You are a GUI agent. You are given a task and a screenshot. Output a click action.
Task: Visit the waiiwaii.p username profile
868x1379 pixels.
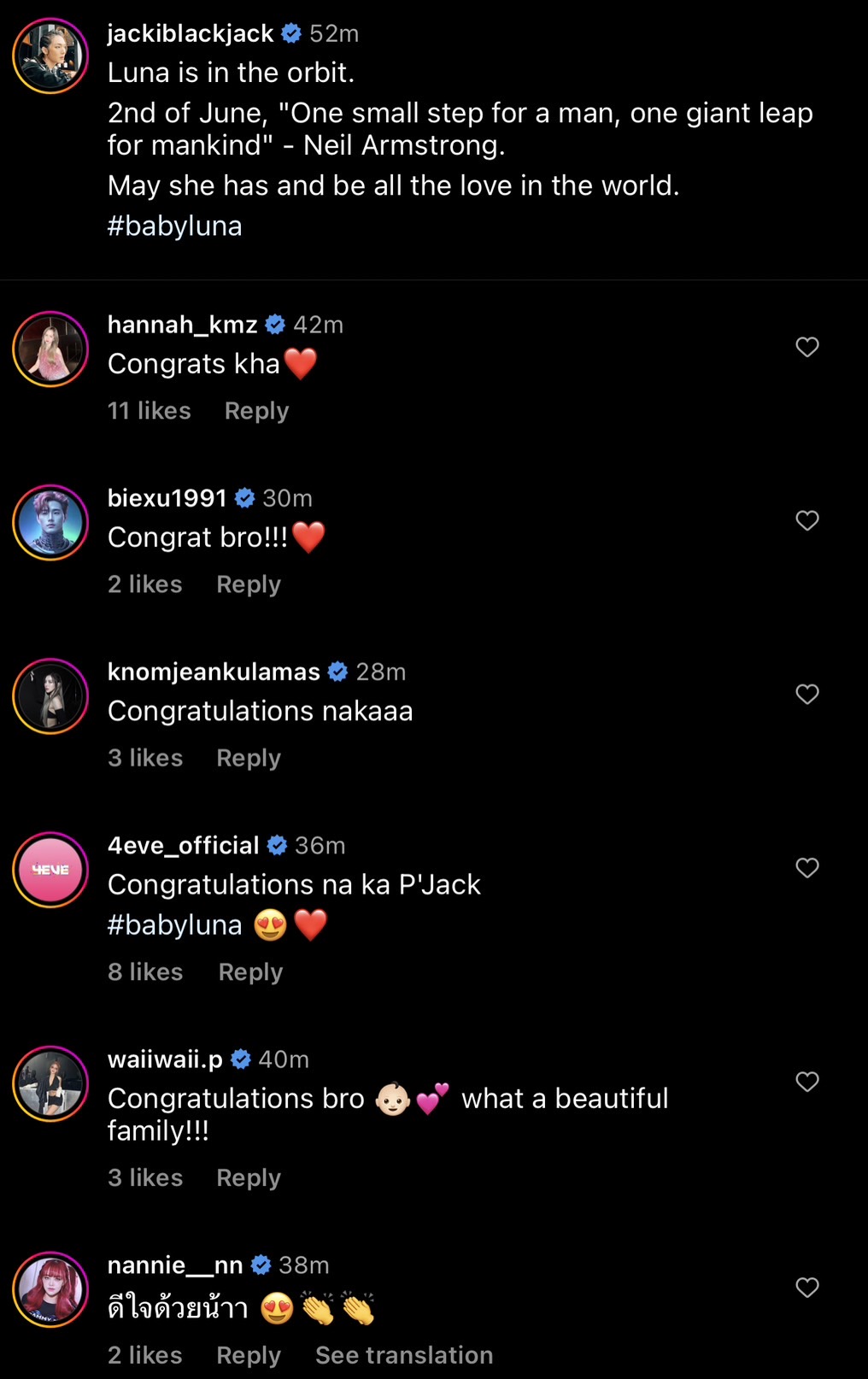click(165, 1059)
